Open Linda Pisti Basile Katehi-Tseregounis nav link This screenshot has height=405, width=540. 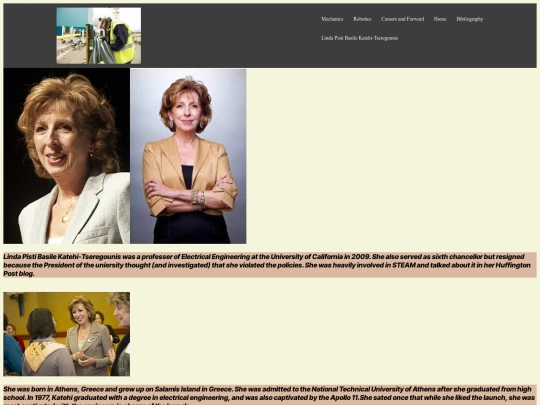coord(360,38)
